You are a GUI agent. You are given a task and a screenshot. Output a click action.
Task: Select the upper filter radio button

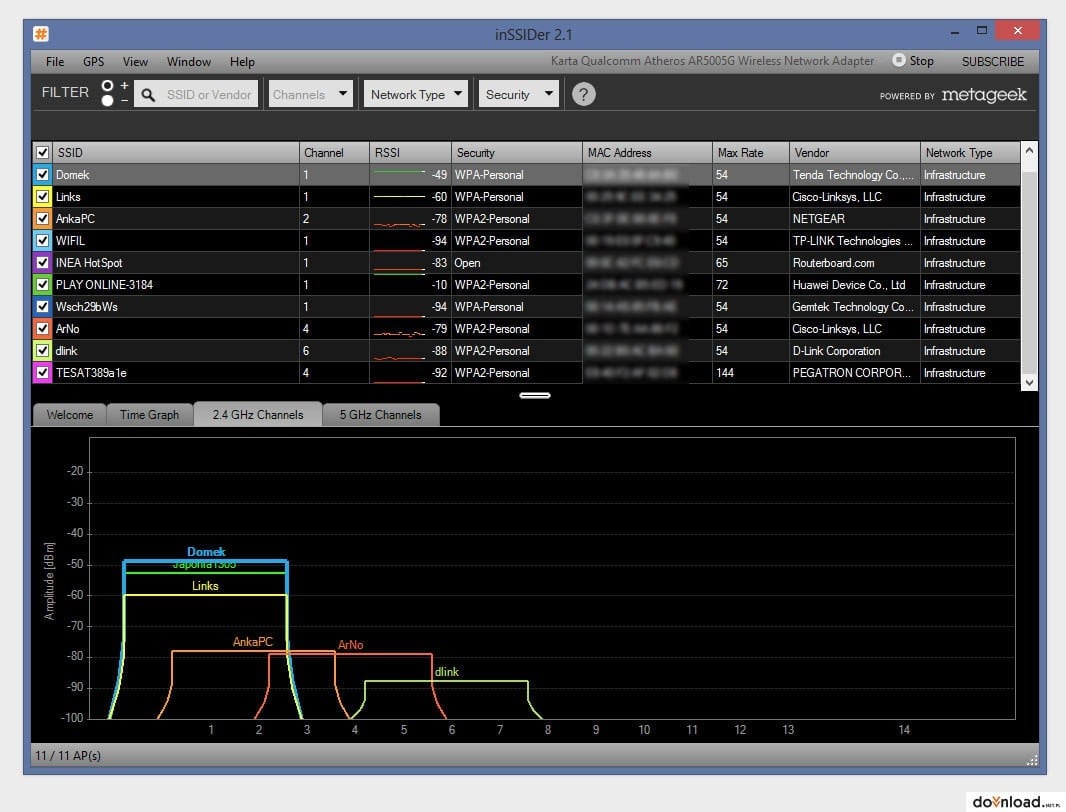tap(107, 86)
